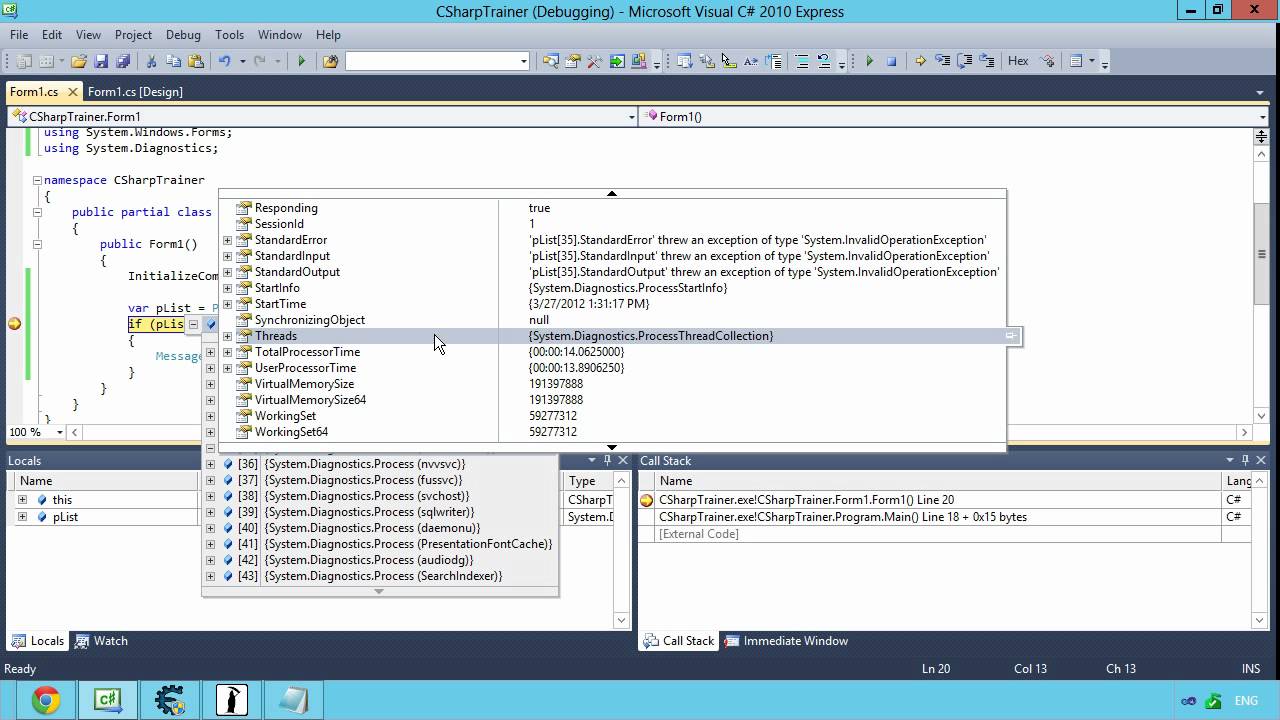Click the WorkingSet64 property row

point(612,432)
